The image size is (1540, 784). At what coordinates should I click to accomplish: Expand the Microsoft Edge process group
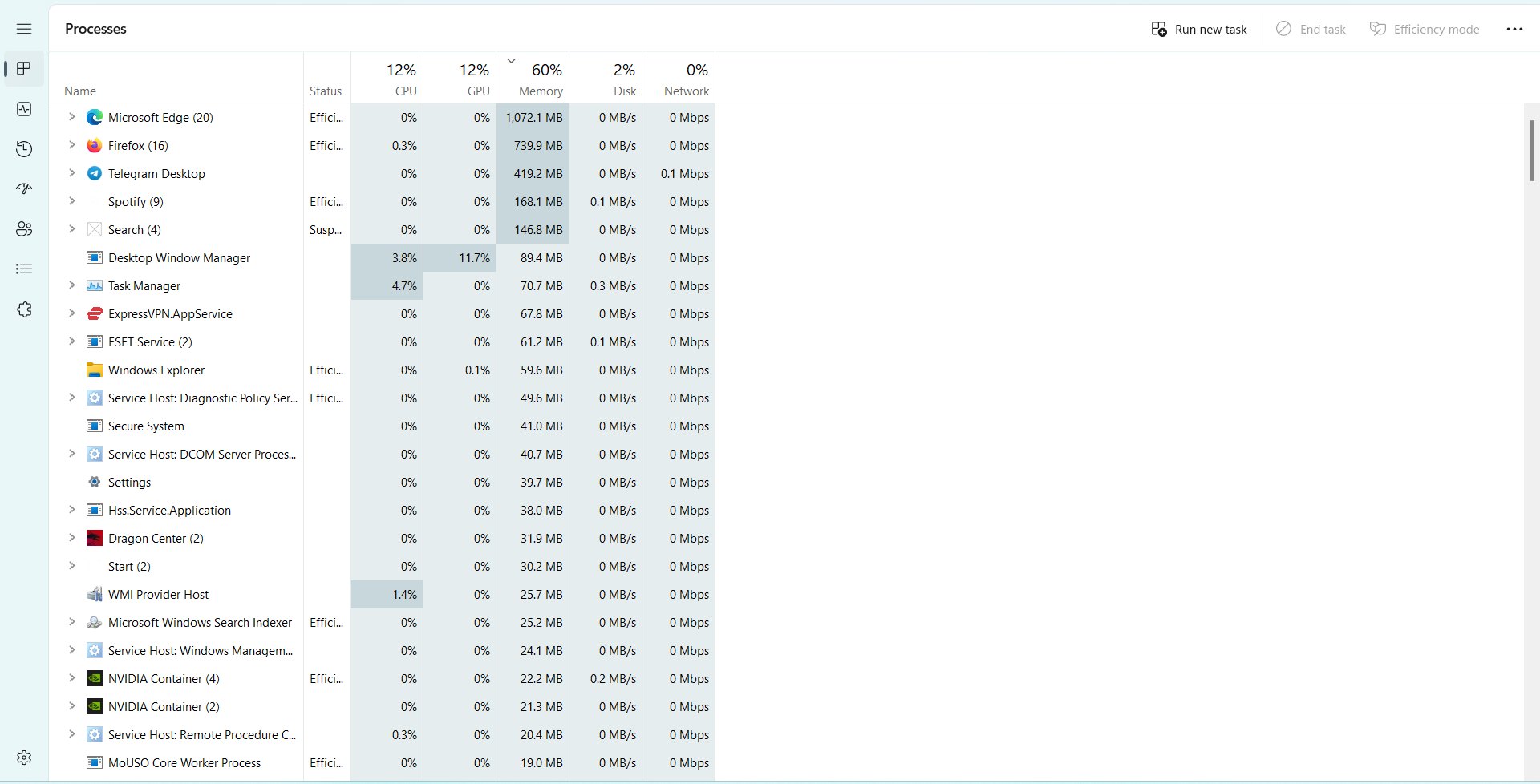click(x=71, y=117)
